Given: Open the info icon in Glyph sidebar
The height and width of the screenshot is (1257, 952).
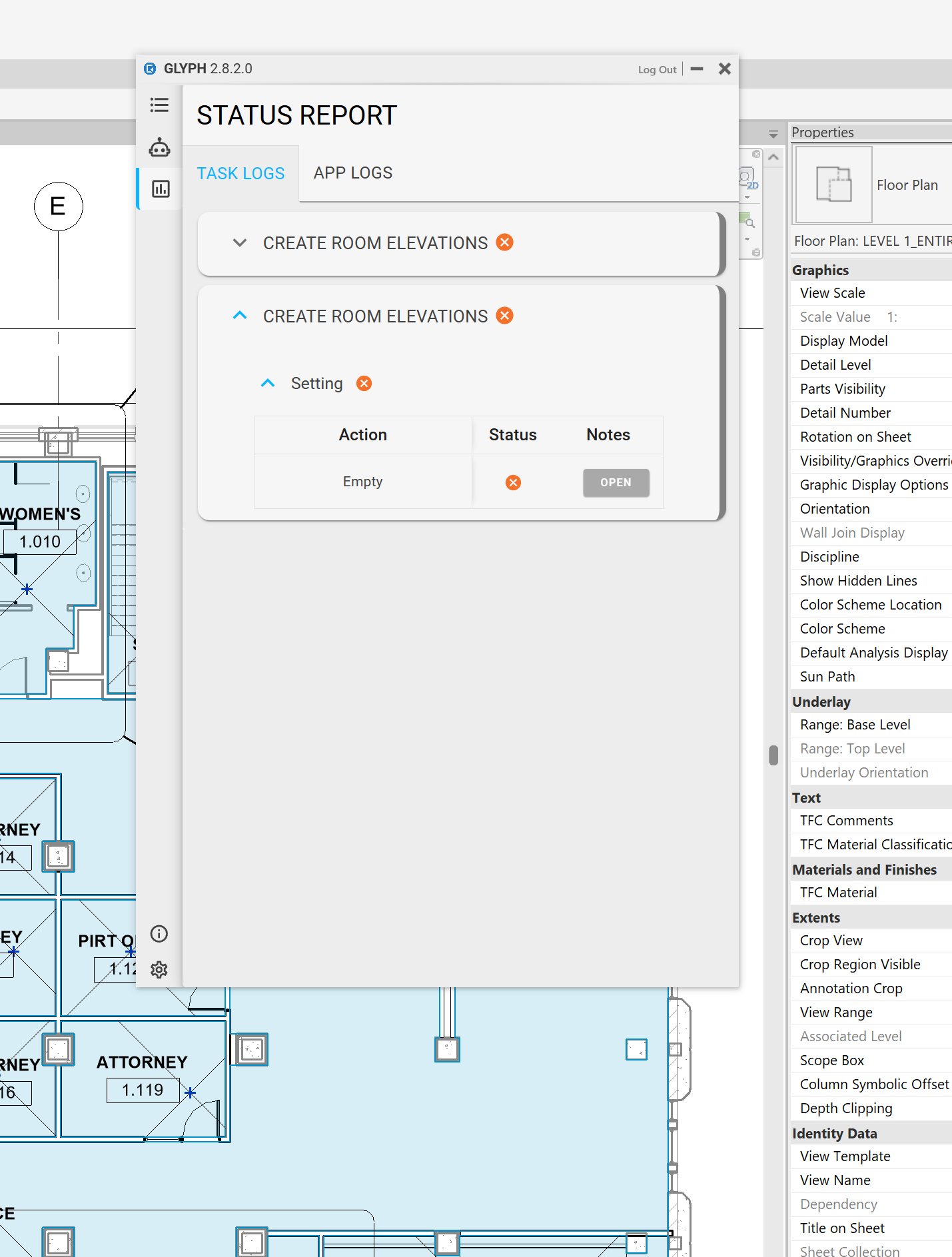Looking at the screenshot, I should [x=159, y=933].
